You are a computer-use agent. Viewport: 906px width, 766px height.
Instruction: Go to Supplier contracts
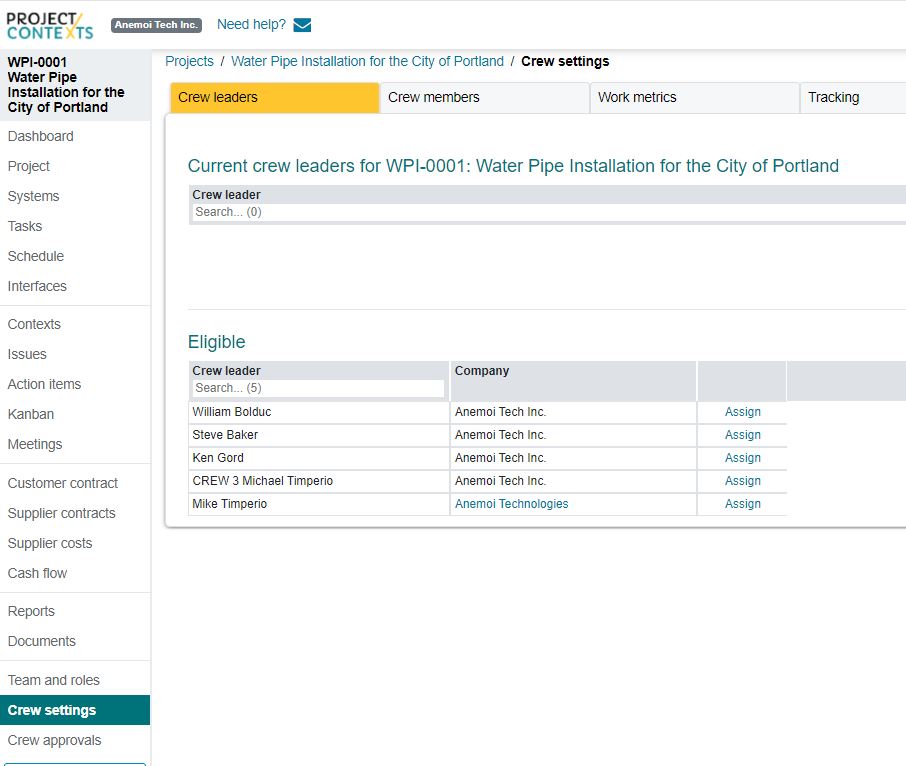click(61, 514)
